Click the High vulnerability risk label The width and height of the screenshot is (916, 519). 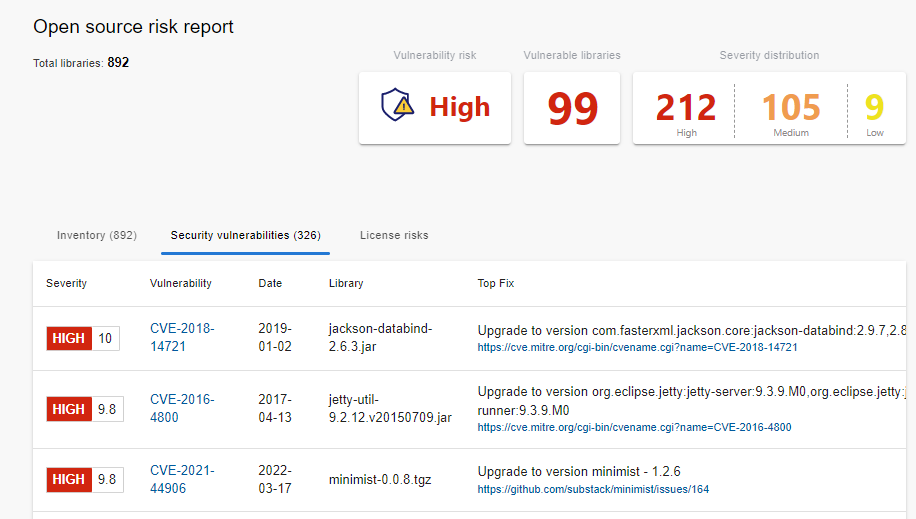[x=460, y=107]
